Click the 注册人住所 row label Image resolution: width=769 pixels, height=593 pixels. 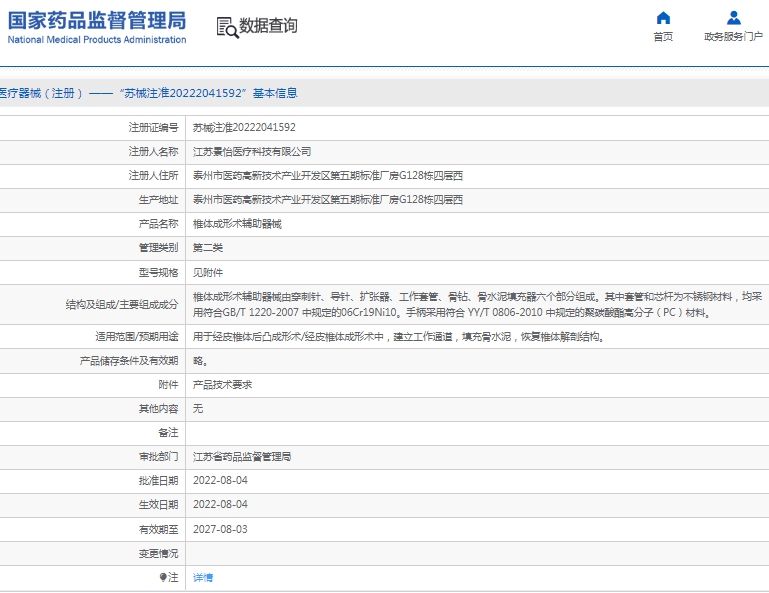(154, 176)
